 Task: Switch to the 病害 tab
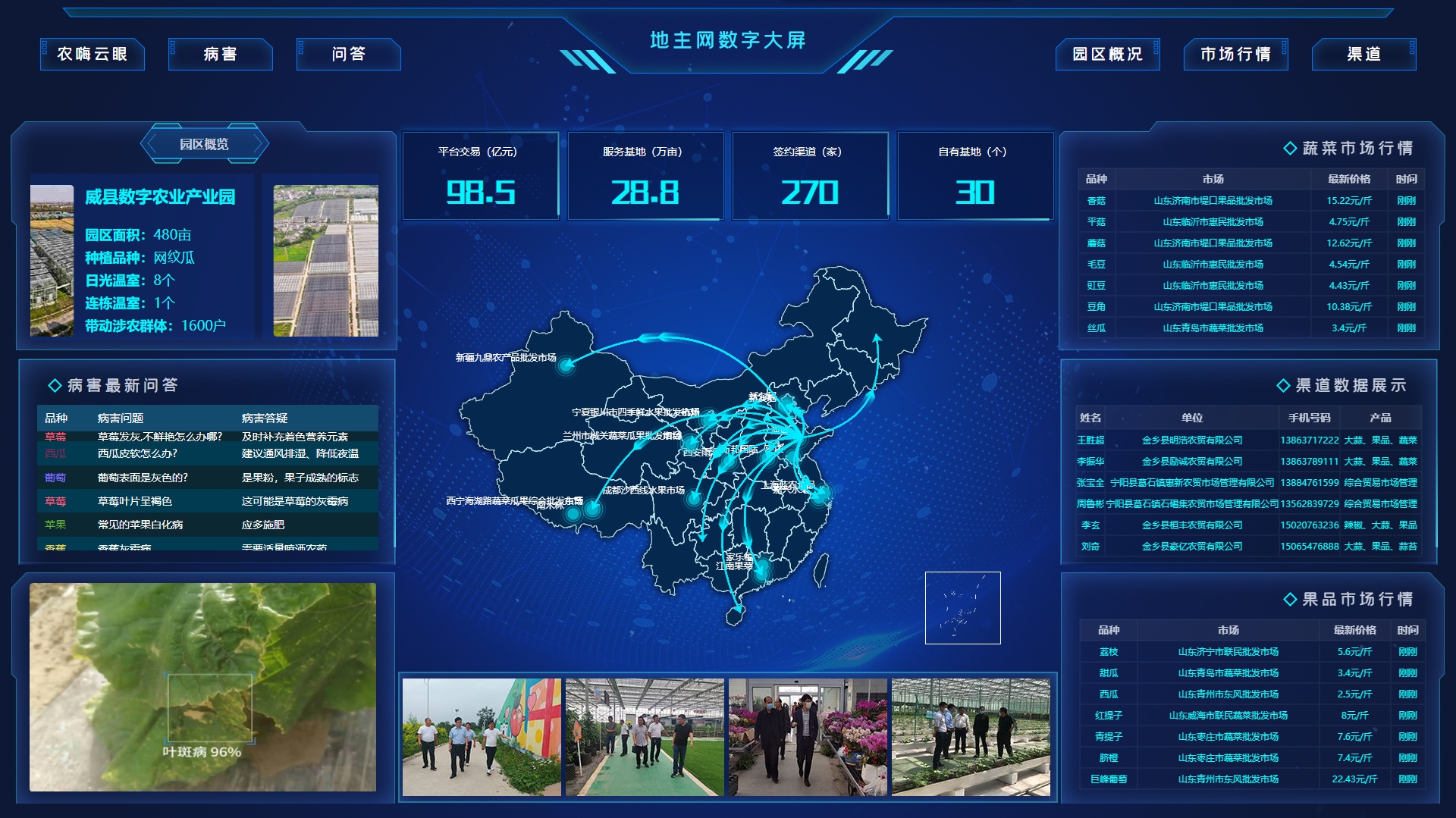pyautogui.click(x=220, y=54)
